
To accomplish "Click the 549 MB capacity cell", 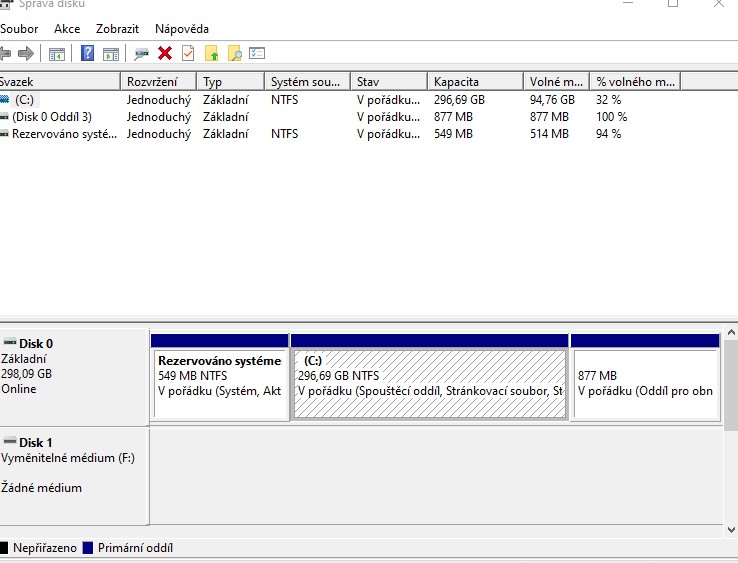I will pyautogui.click(x=453, y=134).
